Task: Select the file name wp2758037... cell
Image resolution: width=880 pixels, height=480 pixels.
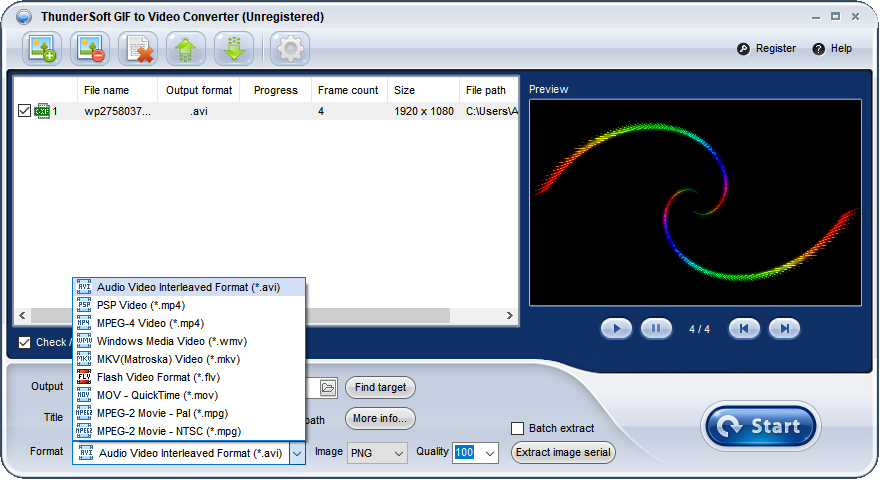Action: point(117,111)
